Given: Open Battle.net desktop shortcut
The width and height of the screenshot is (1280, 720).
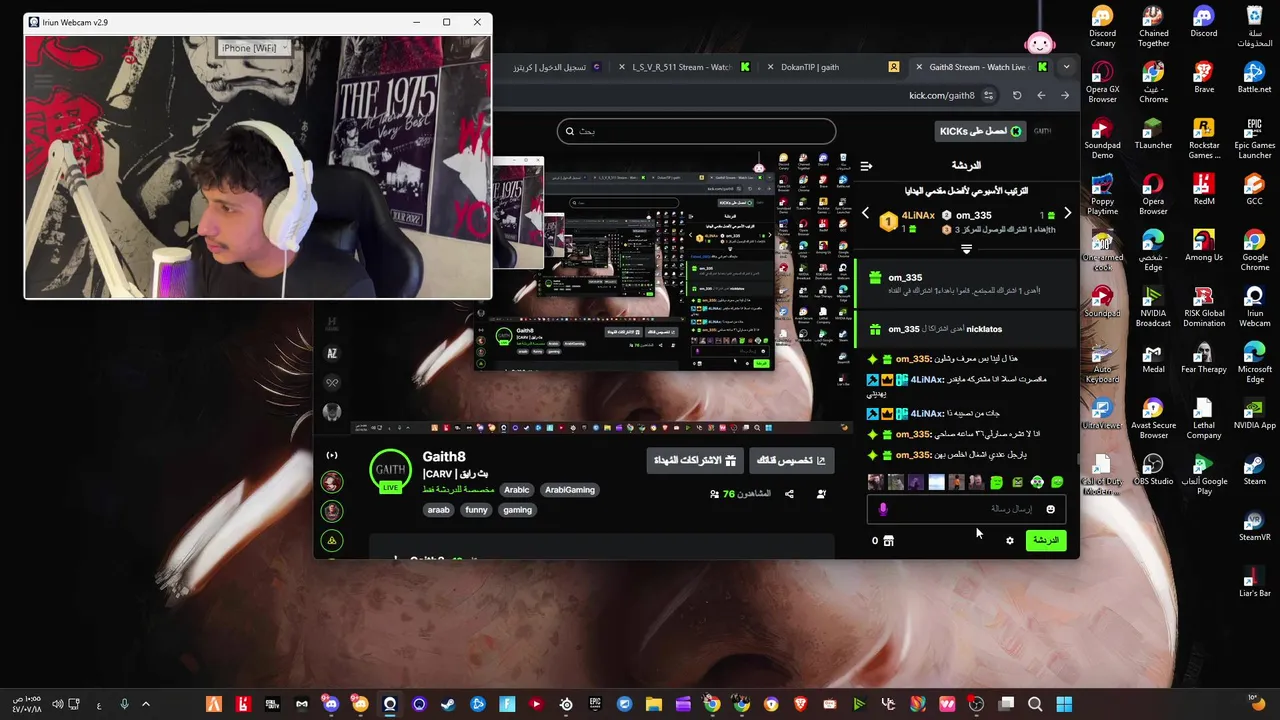Looking at the screenshot, I should [x=1254, y=78].
